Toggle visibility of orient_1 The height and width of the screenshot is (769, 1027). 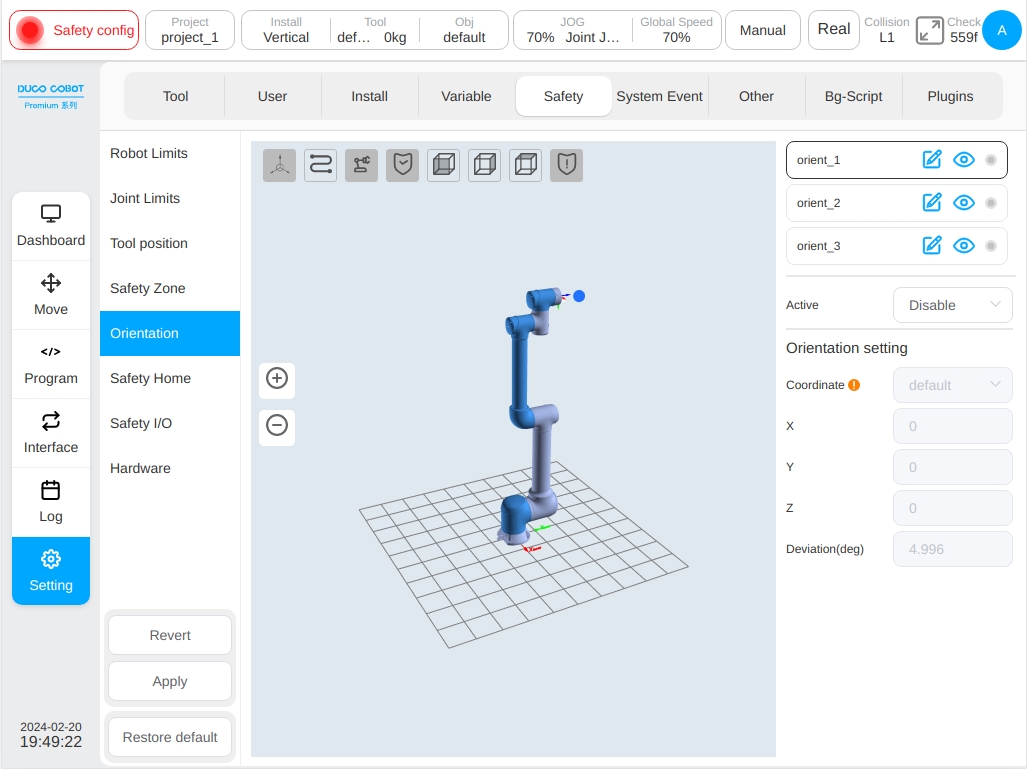point(963,160)
